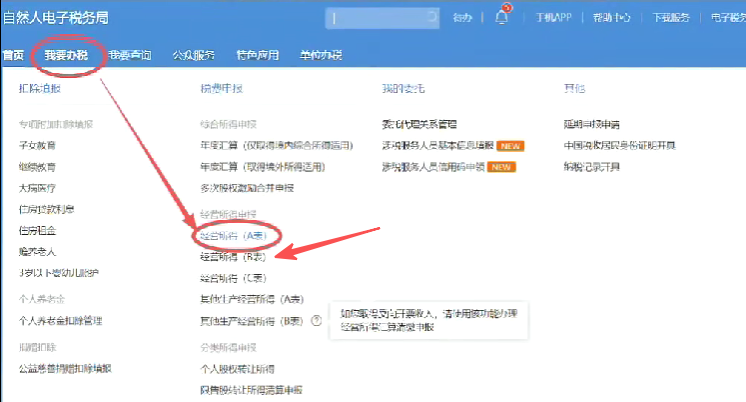Open the 公众服务 tab

[193, 55]
